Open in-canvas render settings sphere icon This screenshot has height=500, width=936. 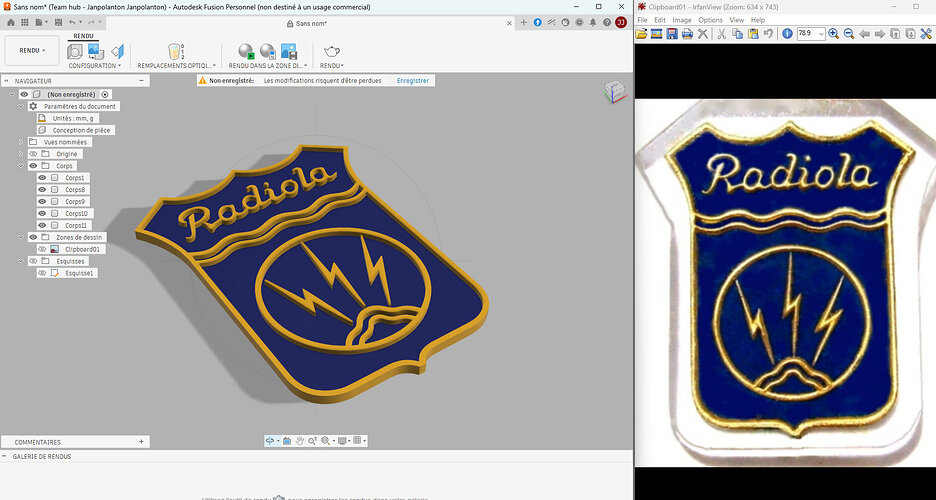[x=268, y=52]
